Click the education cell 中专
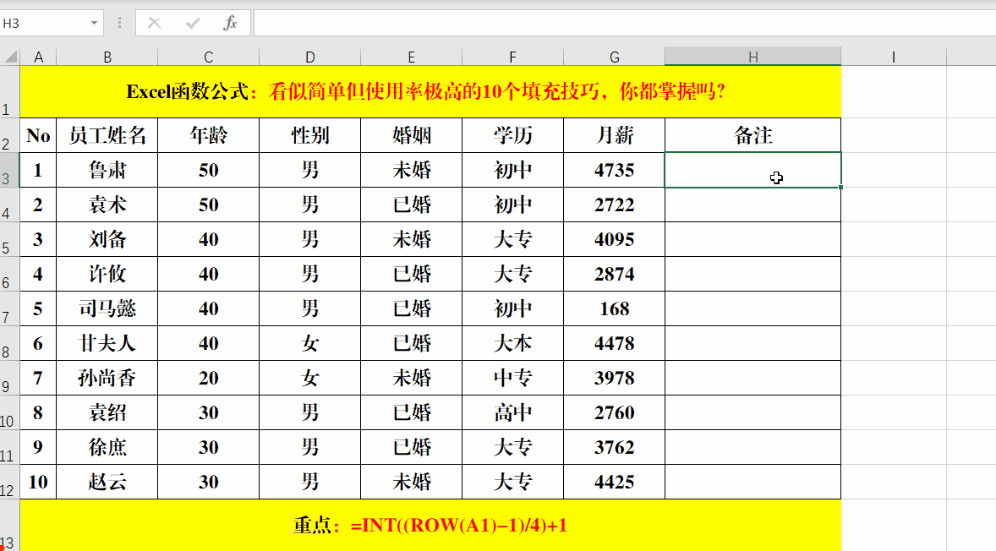The image size is (996, 551). [x=513, y=378]
